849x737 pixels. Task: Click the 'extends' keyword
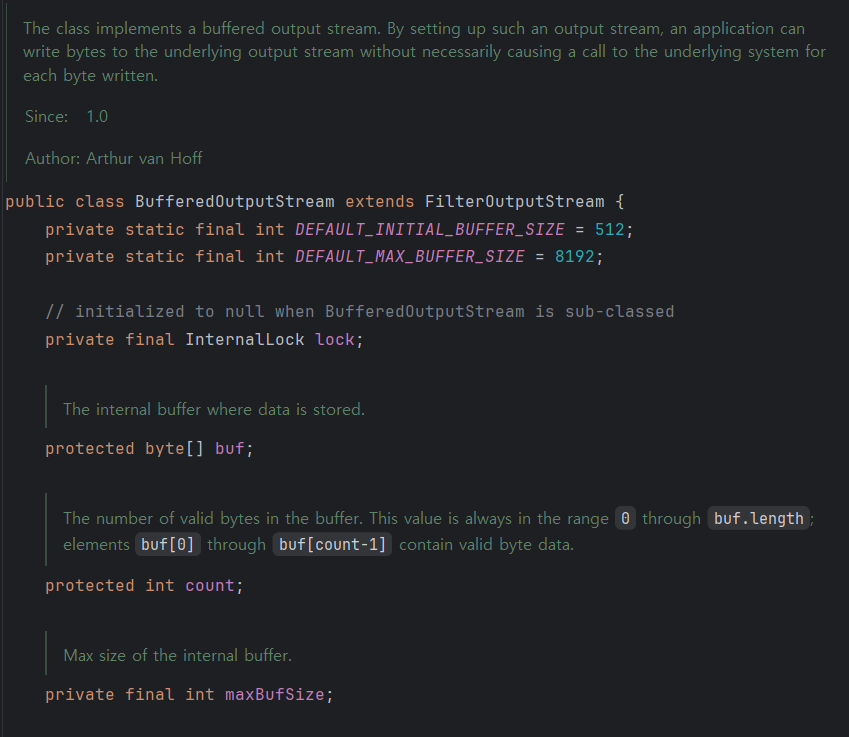point(380,202)
